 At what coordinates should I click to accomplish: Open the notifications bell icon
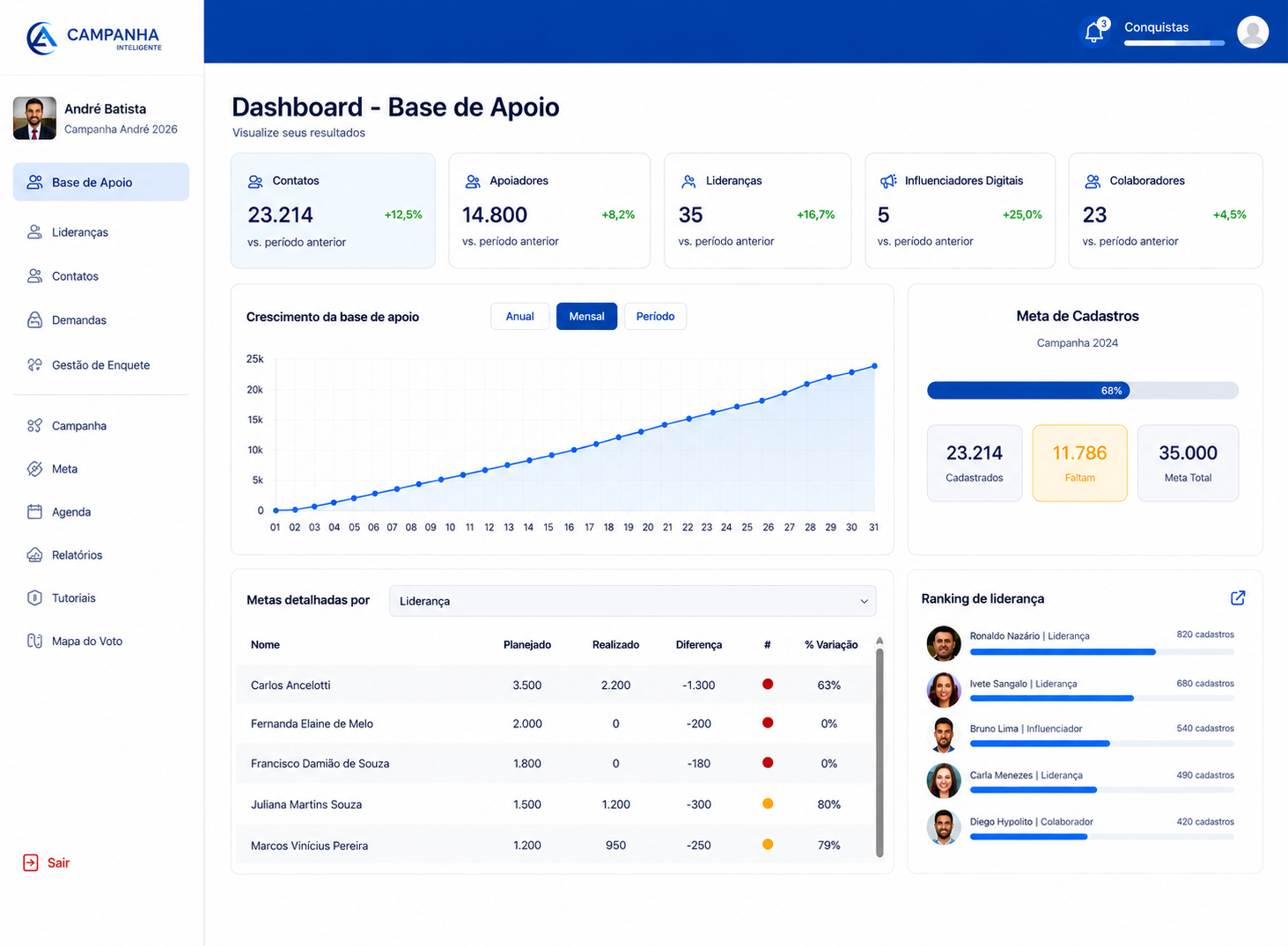click(1093, 33)
